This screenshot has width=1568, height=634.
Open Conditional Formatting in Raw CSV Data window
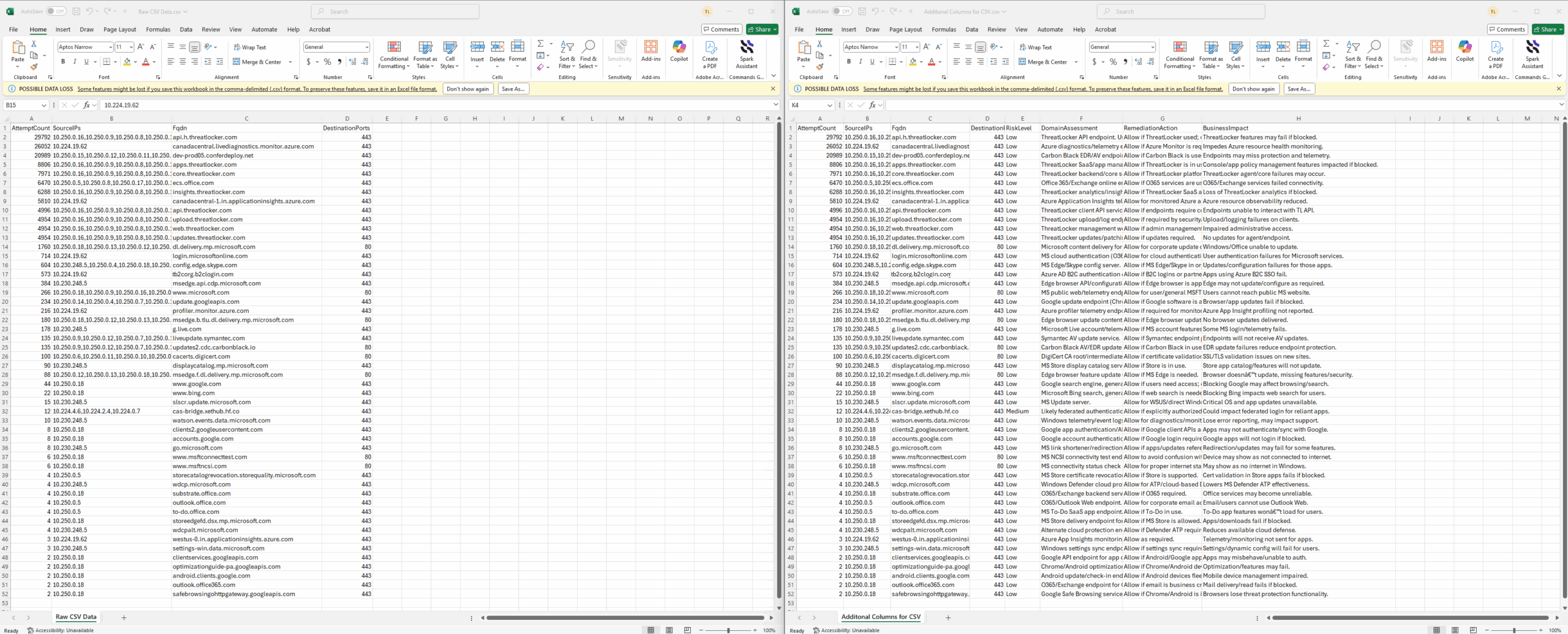click(x=394, y=54)
